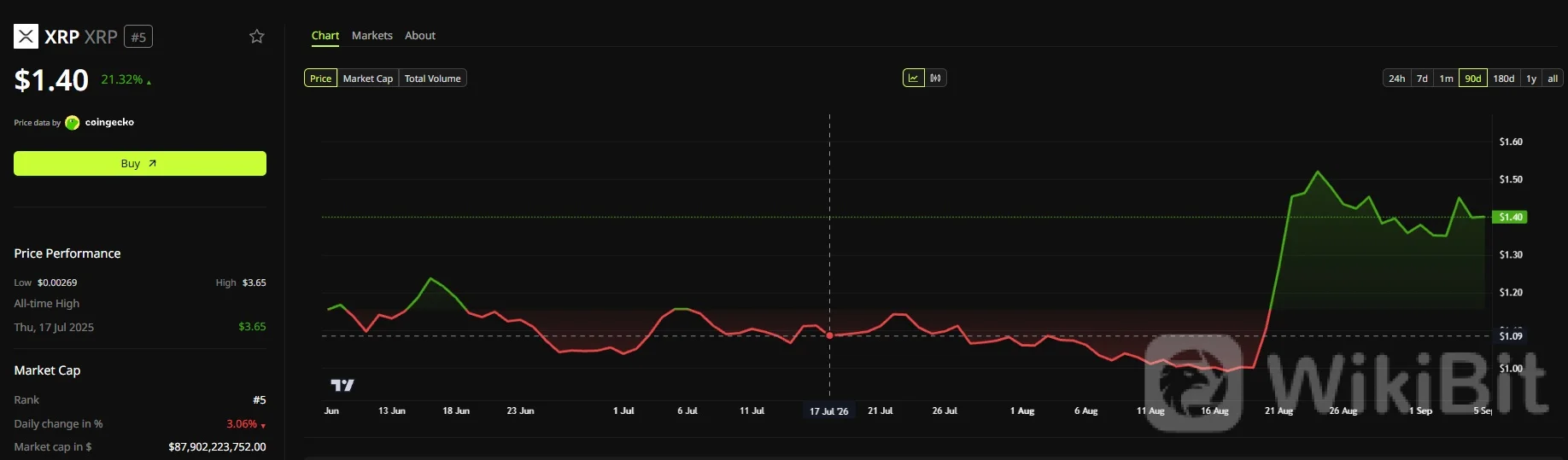1568x460 pixels.
Task: Click the green $3.65 all-time high value
Action: coord(252,327)
